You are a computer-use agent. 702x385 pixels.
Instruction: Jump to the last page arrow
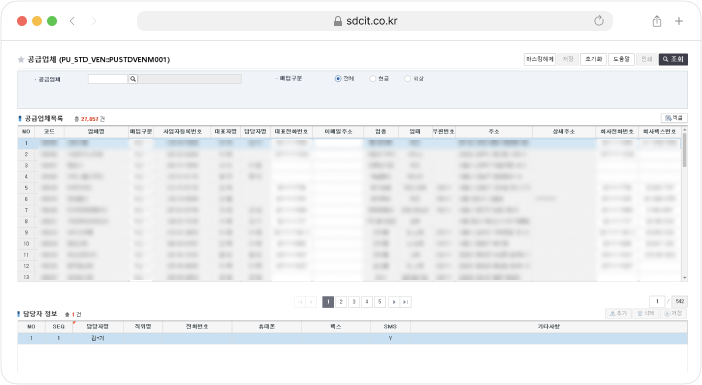pyautogui.click(x=406, y=302)
